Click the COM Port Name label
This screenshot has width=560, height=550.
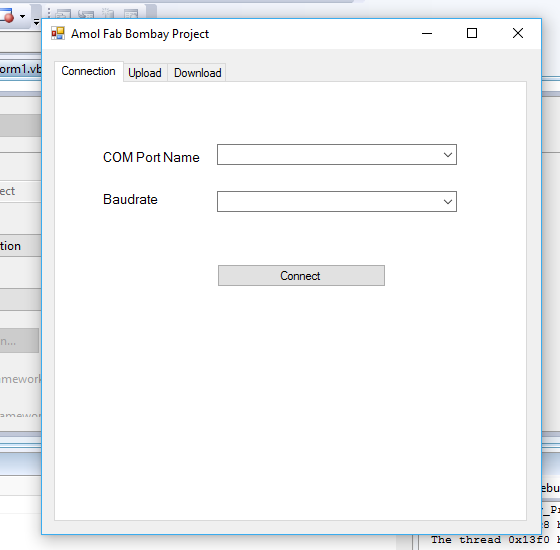(151, 158)
